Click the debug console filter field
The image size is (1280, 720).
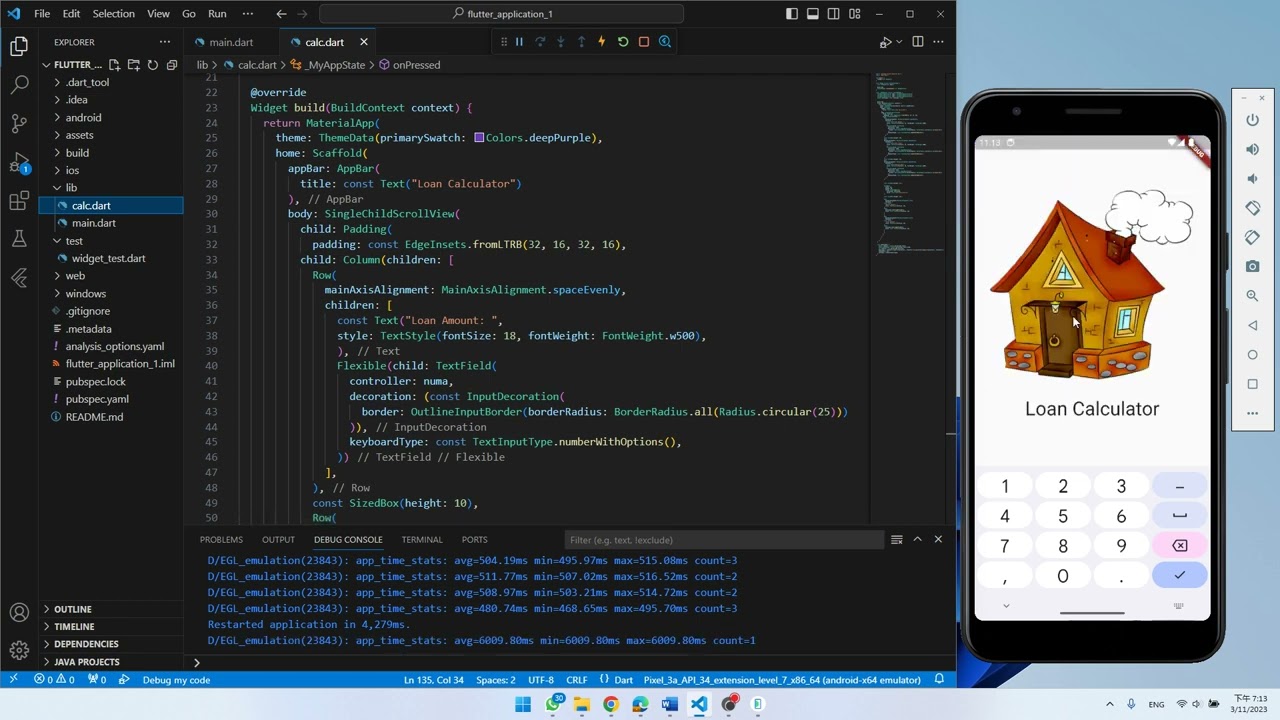tap(725, 540)
